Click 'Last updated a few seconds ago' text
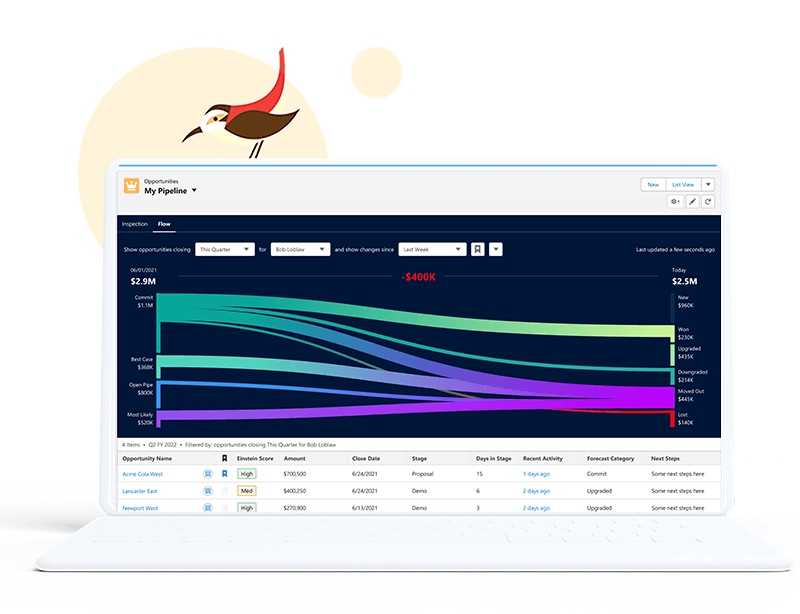Screen dimensions: 800x614 [x=675, y=250]
